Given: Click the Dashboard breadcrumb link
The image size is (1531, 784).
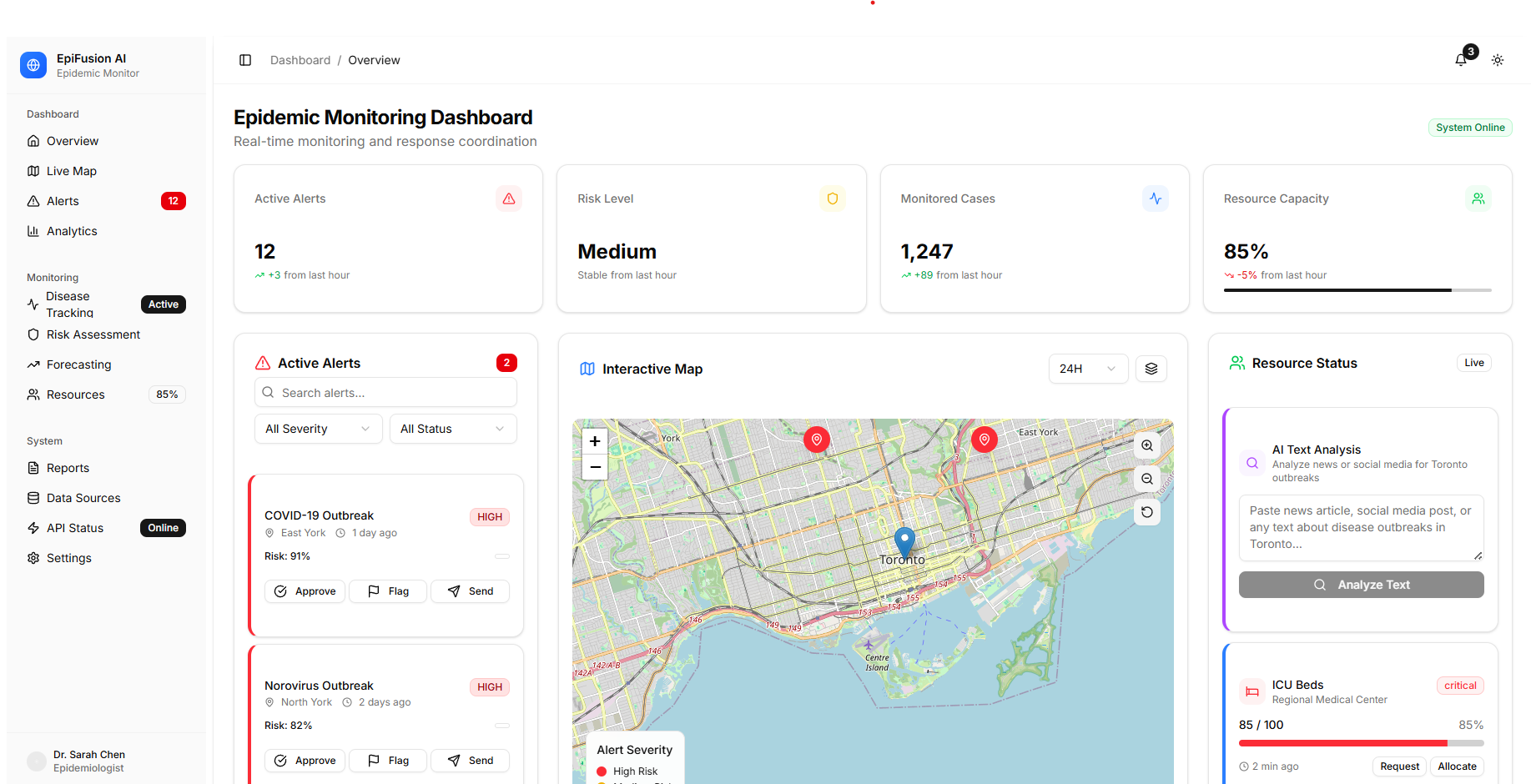Looking at the screenshot, I should tap(300, 60).
